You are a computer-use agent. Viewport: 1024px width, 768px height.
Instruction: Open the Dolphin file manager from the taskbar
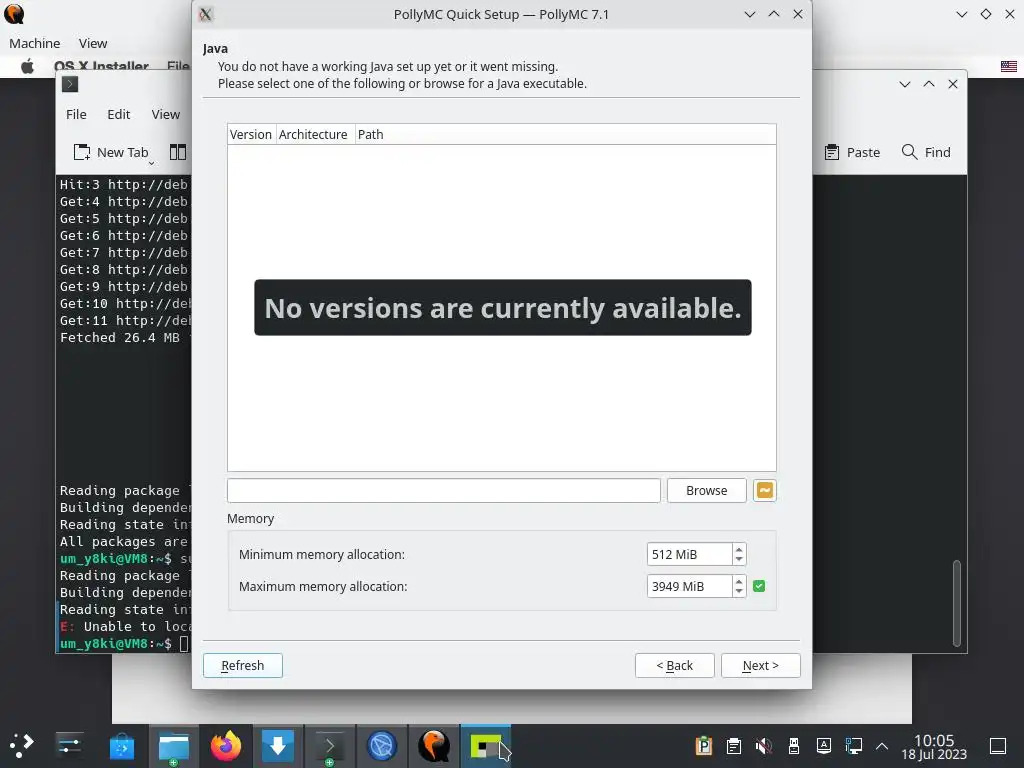pos(174,746)
